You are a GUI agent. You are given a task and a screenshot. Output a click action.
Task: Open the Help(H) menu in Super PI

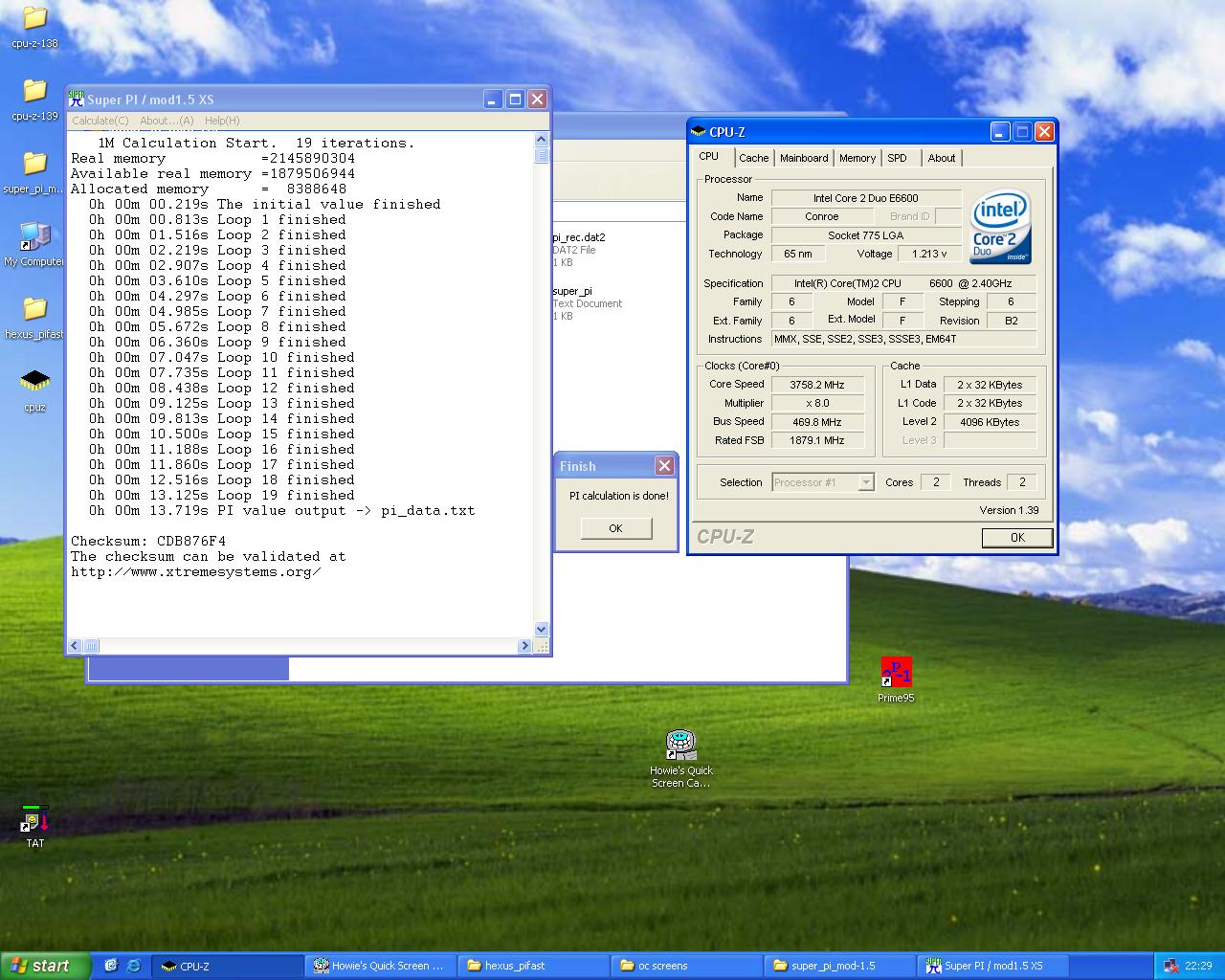tap(222, 121)
